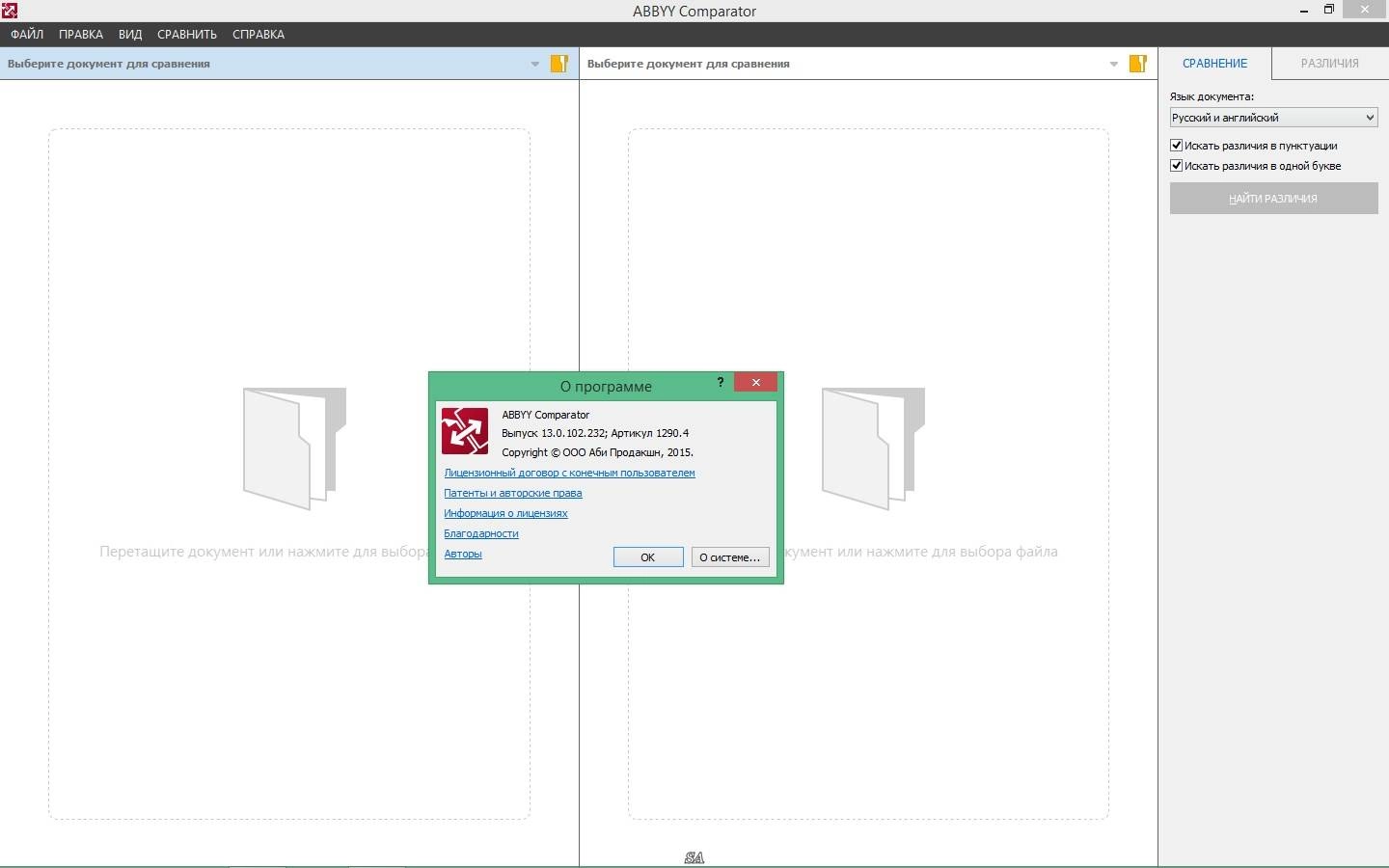Toggle Искать различия в пунктуации checkbox
Image resolution: width=1389 pixels, height=868 pixels.
1176,146
